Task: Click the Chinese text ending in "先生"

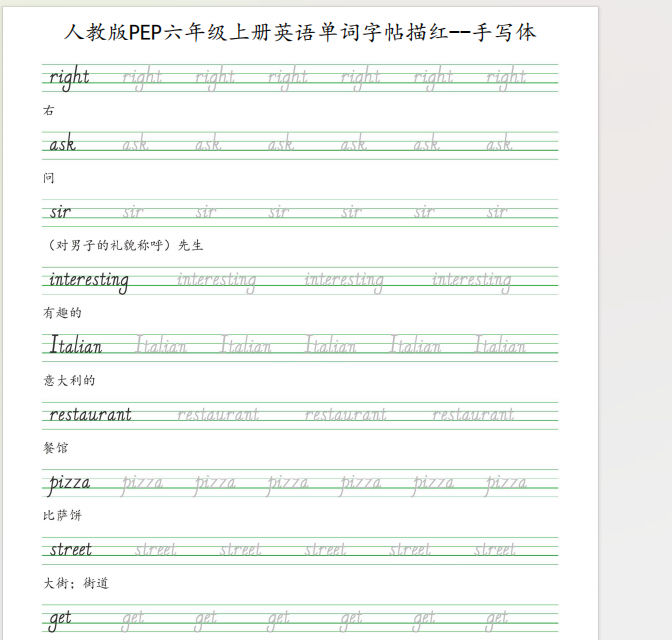Action: 125,245
